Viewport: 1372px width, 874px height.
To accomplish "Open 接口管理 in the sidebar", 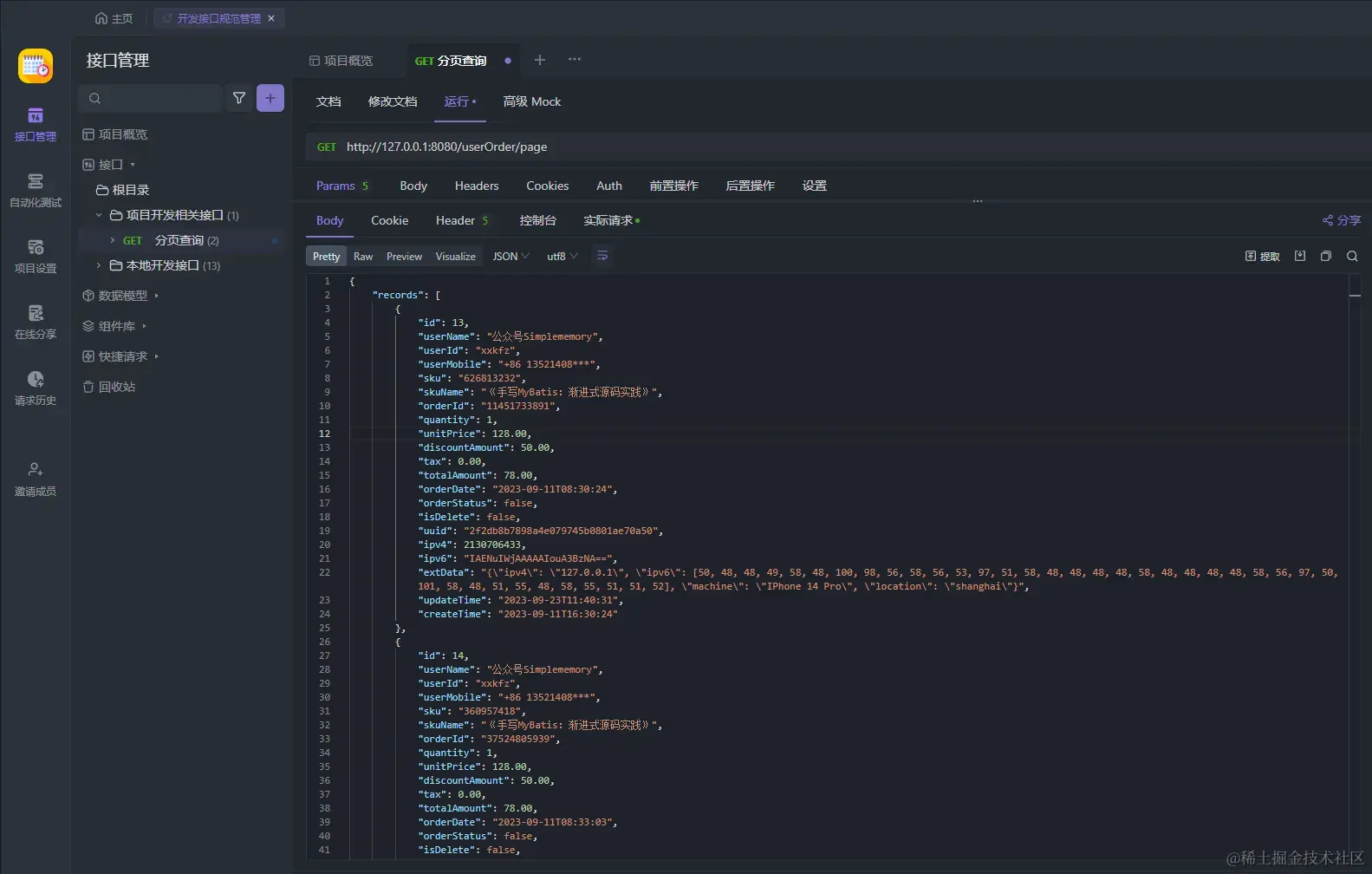I will [x=36, y=125].
